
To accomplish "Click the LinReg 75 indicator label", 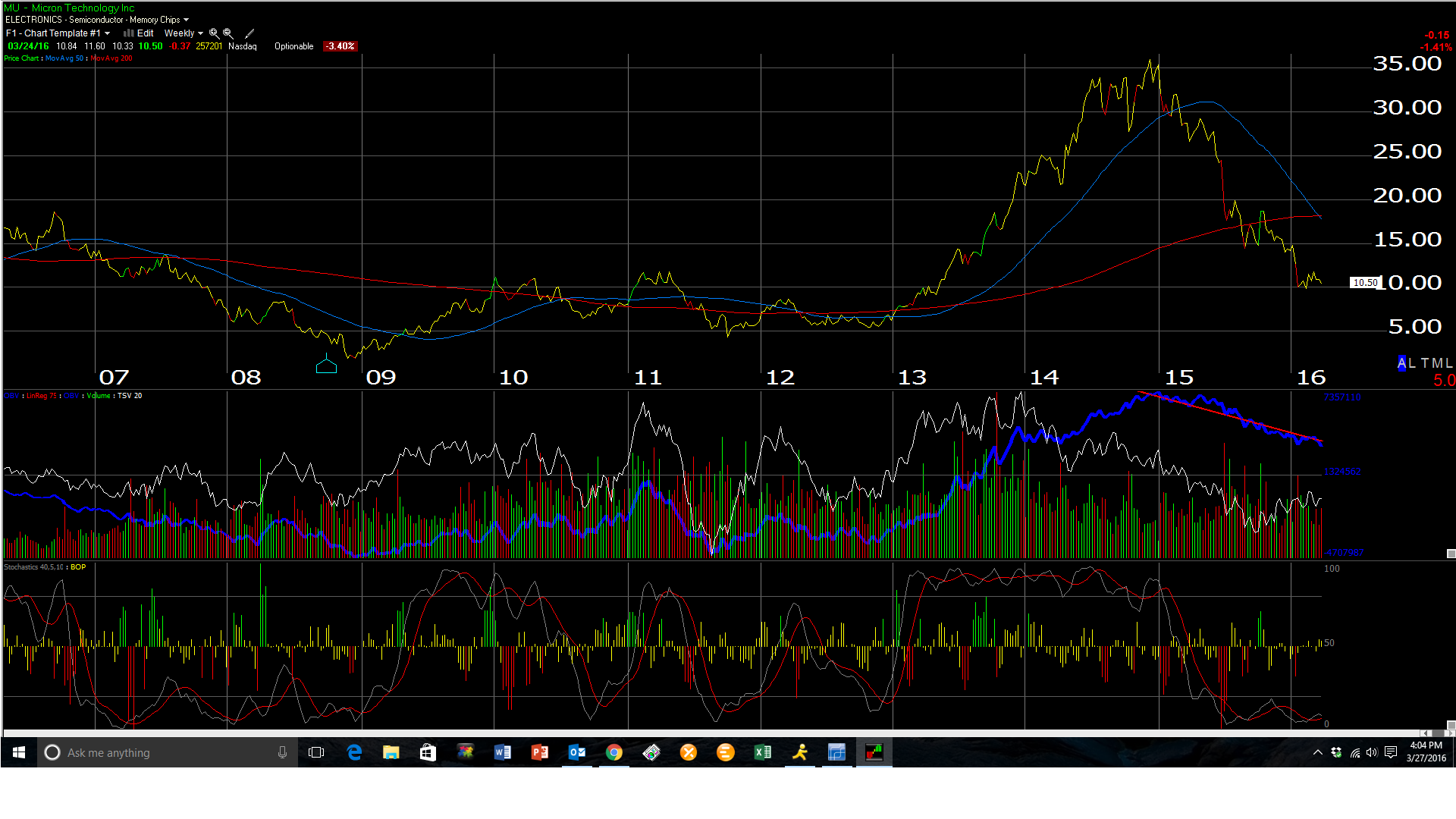I will 42,396.
